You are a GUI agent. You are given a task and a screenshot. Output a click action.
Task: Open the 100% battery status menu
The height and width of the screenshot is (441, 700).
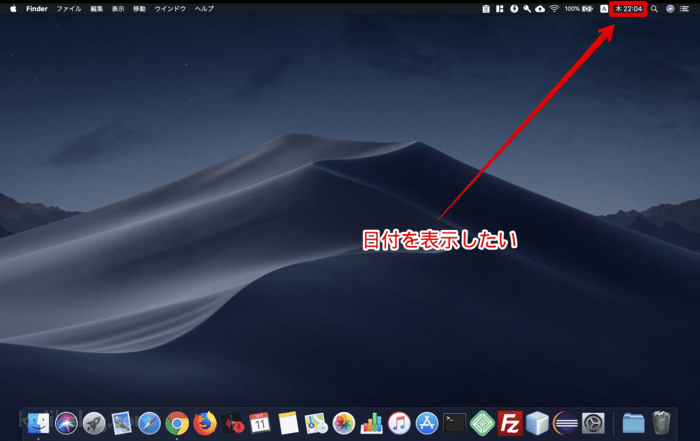point(579,8)
